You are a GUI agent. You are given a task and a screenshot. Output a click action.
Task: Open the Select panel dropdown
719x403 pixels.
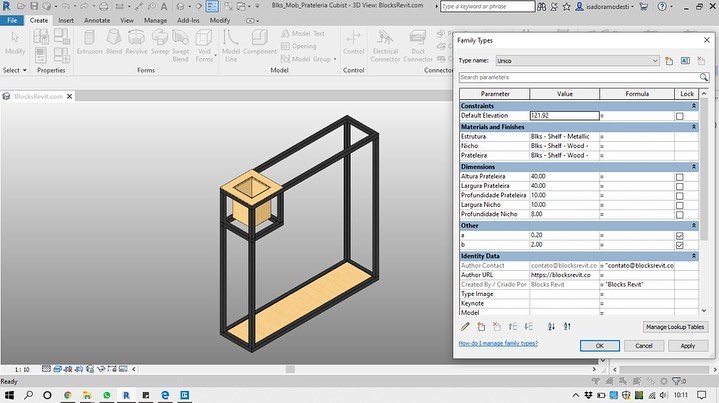click(15, 70)
